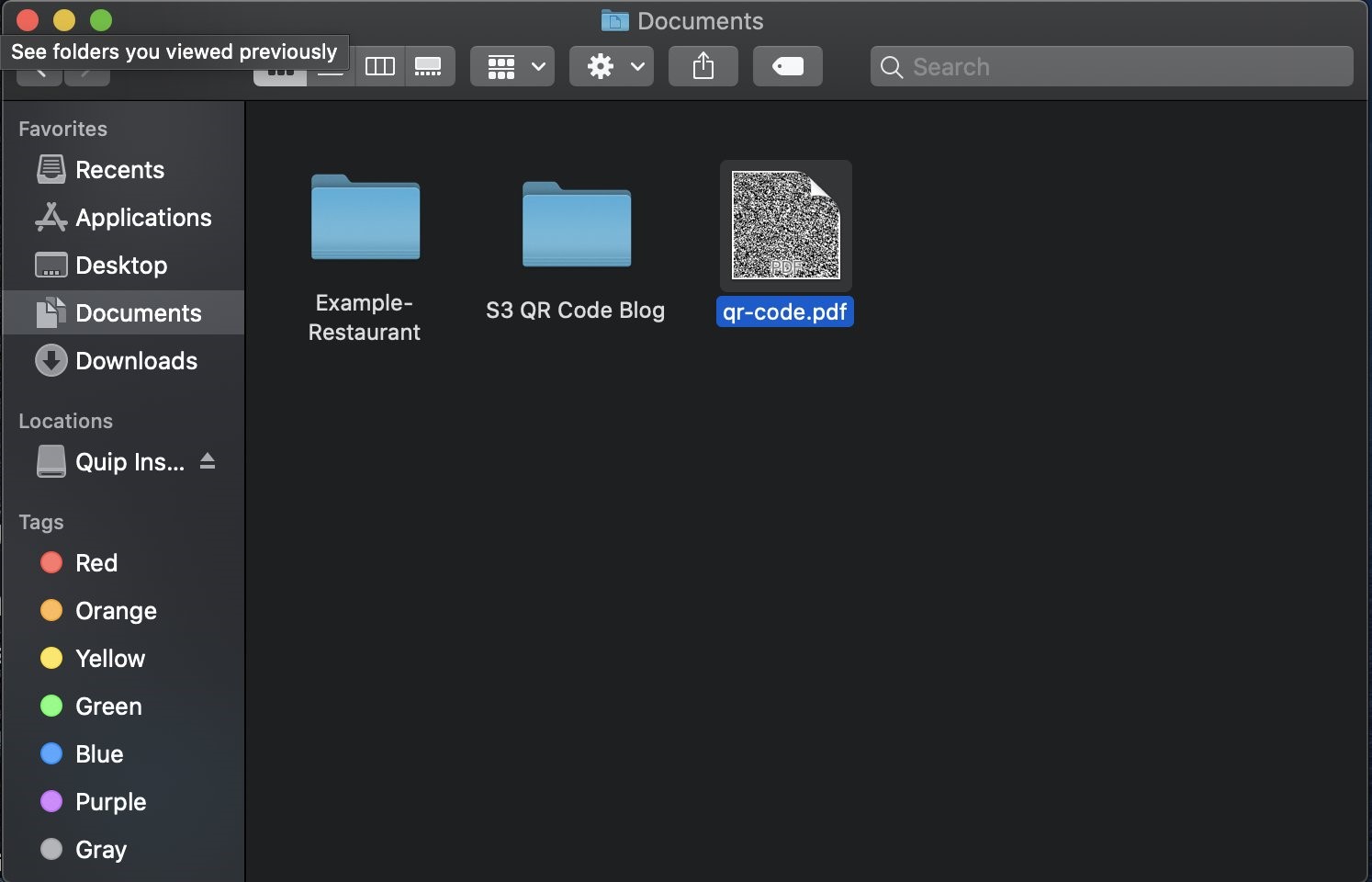Click the Downloads arrow icon
This screenshot has width=1372, height=882.
(51, 361)
